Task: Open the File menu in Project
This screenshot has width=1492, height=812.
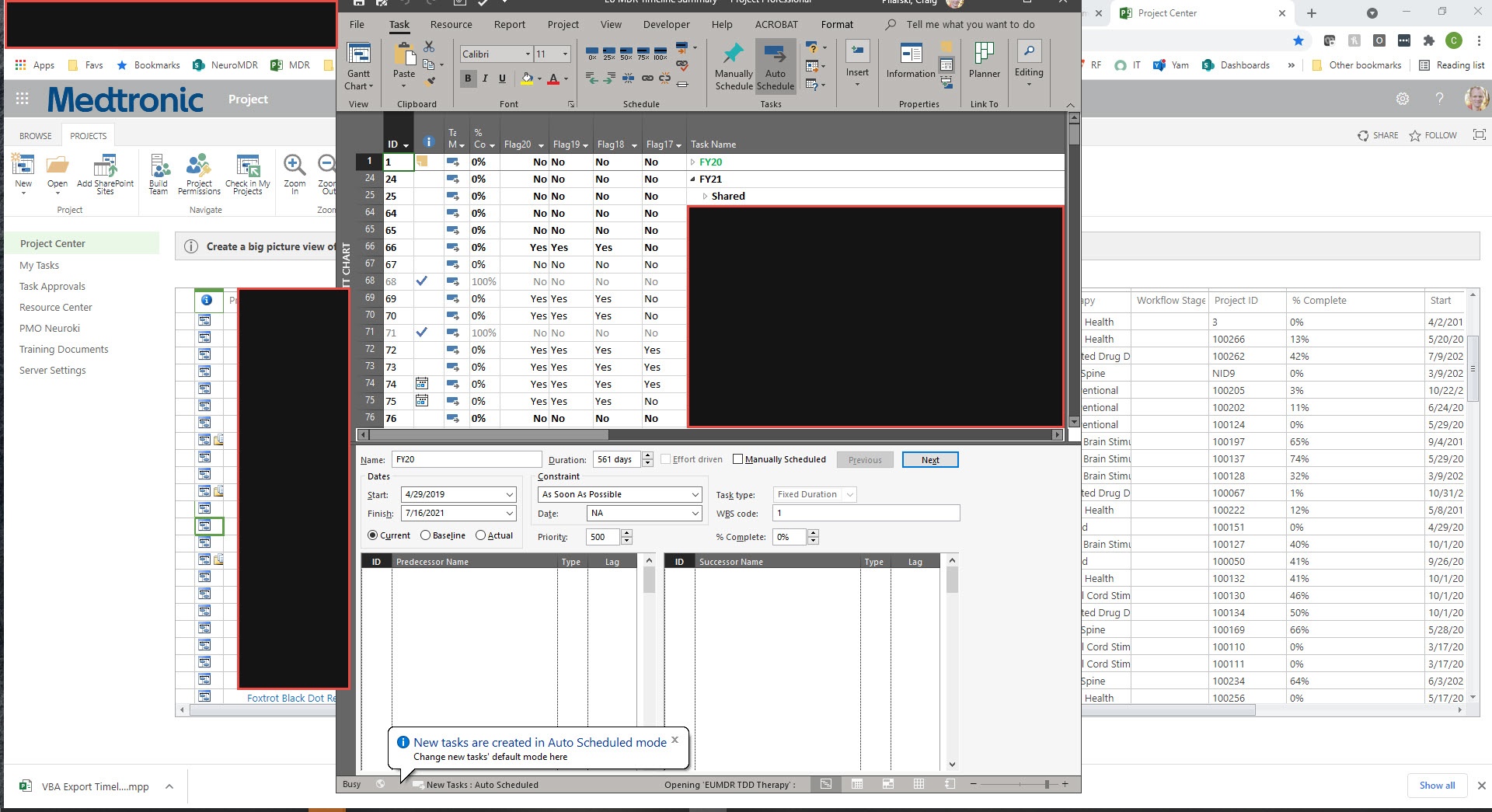Action: point(357,24)
